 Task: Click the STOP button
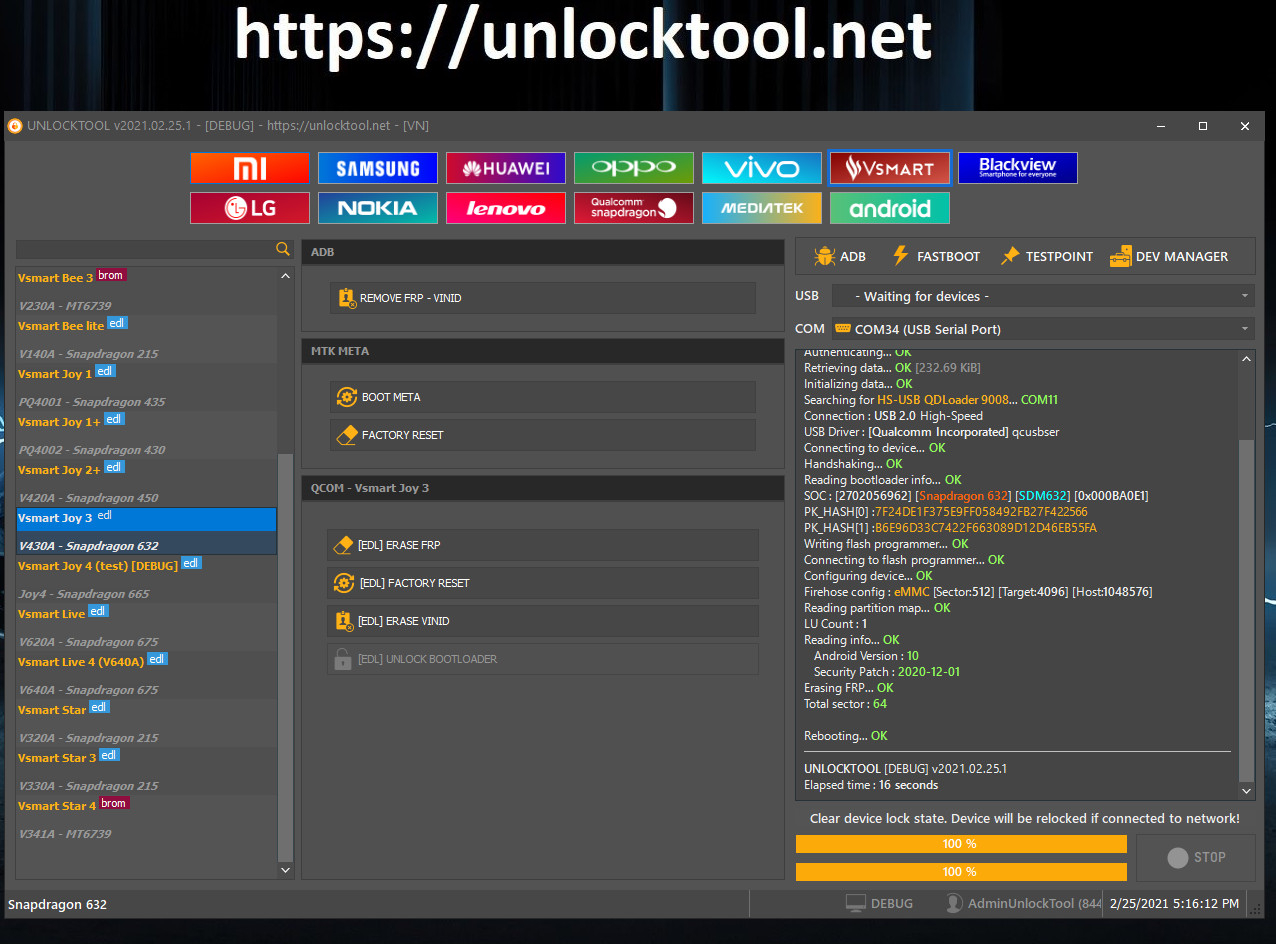pos(1195,857)
